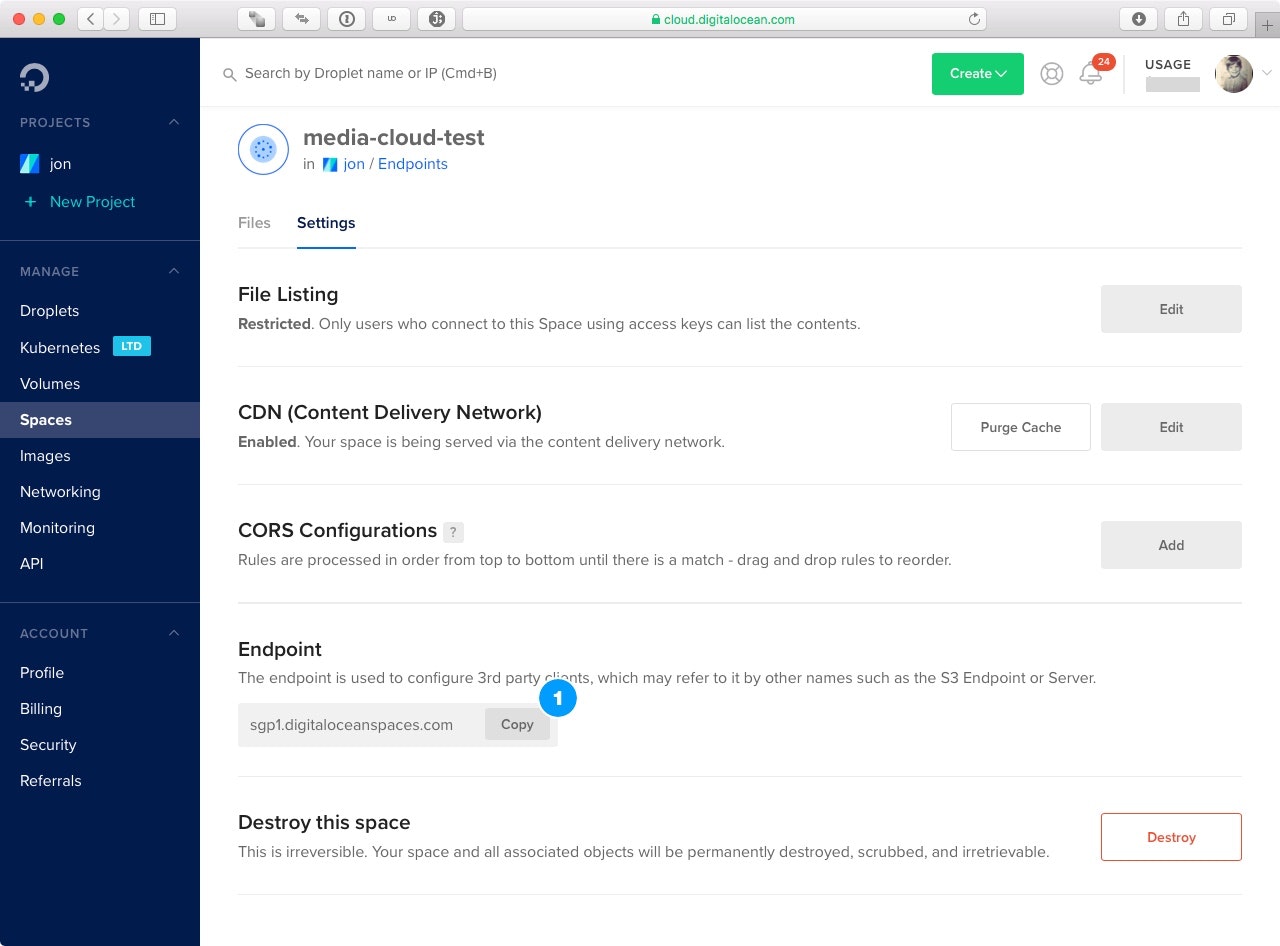Click the media-cloud-test space icon
1280x946 pixels.
pyautogui.click(x=263, y=150)
